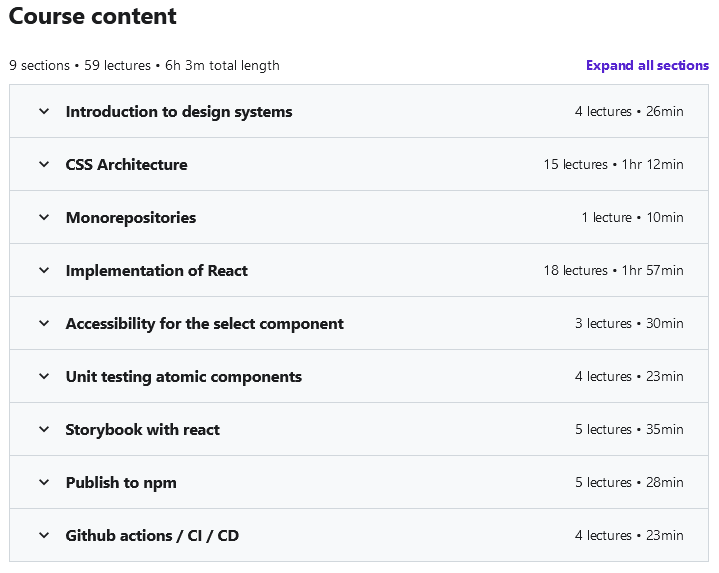
Task: Expand chevron beside CSS Architecture
Action: [44, 164]
